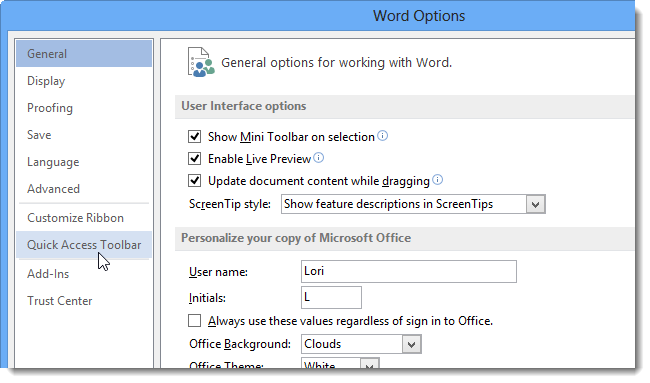Open the Language settings
Screen dimensions: 650x383
(x=84, y=162)
